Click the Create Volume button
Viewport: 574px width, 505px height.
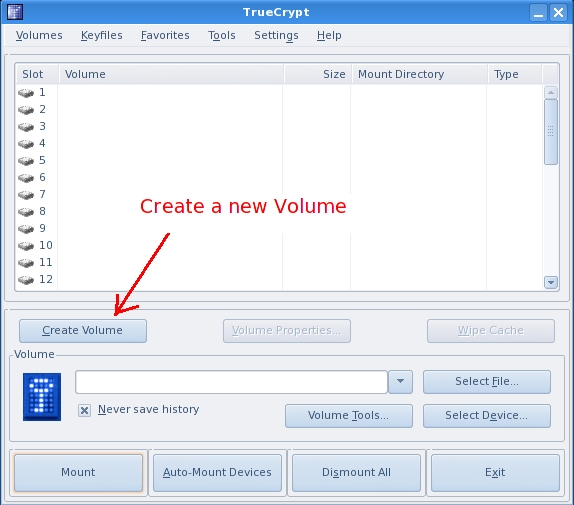pyautogui.click(x=83, y=331)
